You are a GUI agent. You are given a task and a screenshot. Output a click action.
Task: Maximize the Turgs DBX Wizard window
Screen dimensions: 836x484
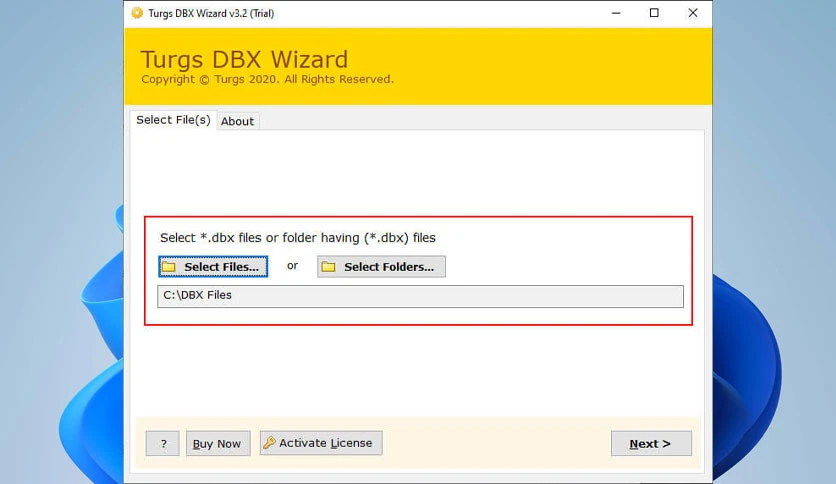654,13
